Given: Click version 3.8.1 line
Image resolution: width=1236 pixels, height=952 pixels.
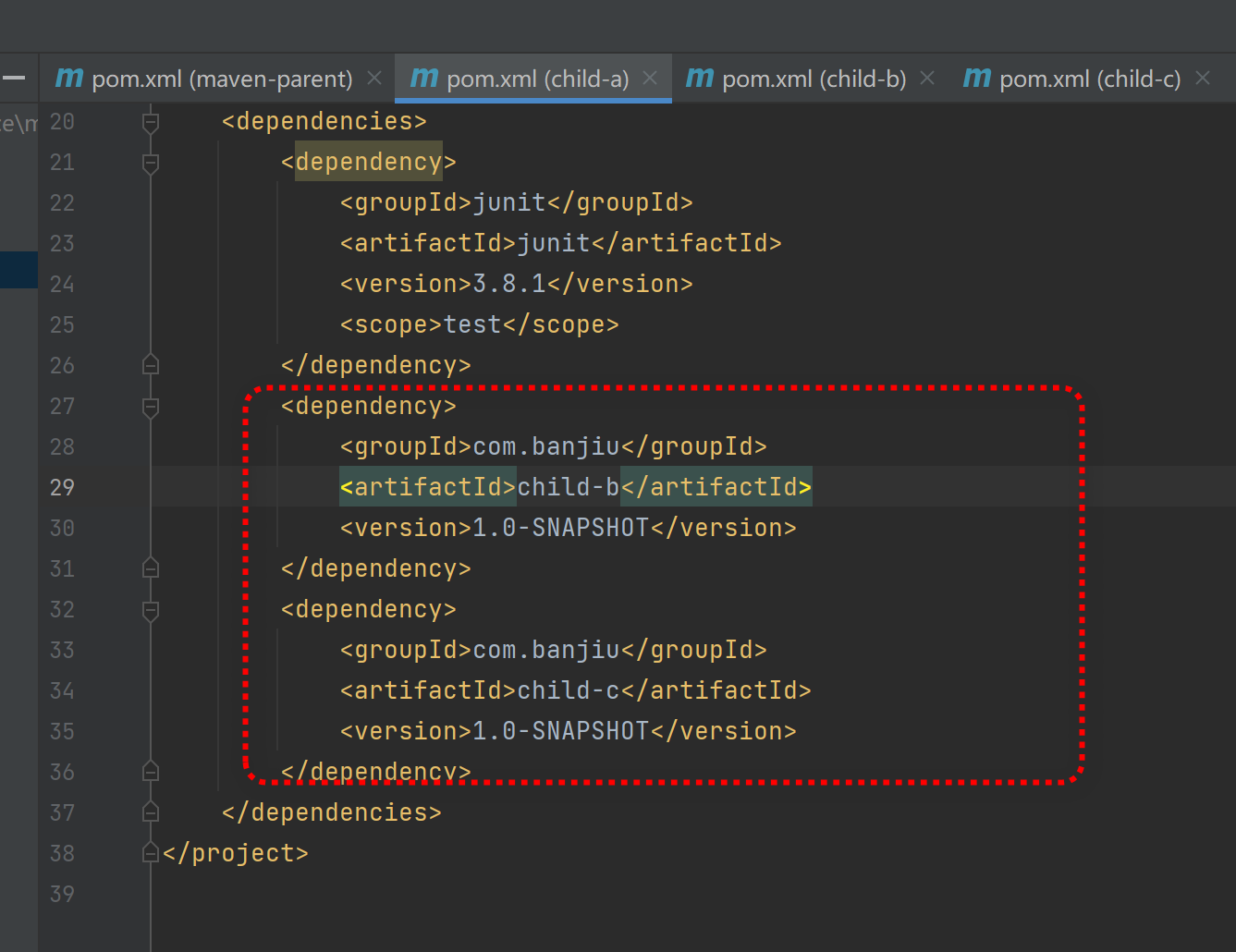Looking at the screenshot, I should (x=517, y=284).
